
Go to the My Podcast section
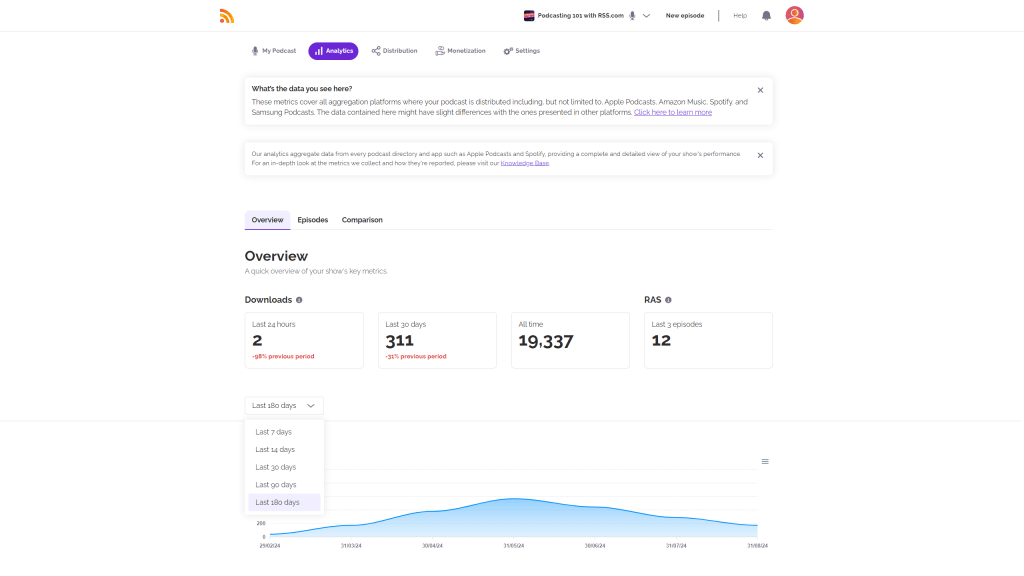[273, 51]
